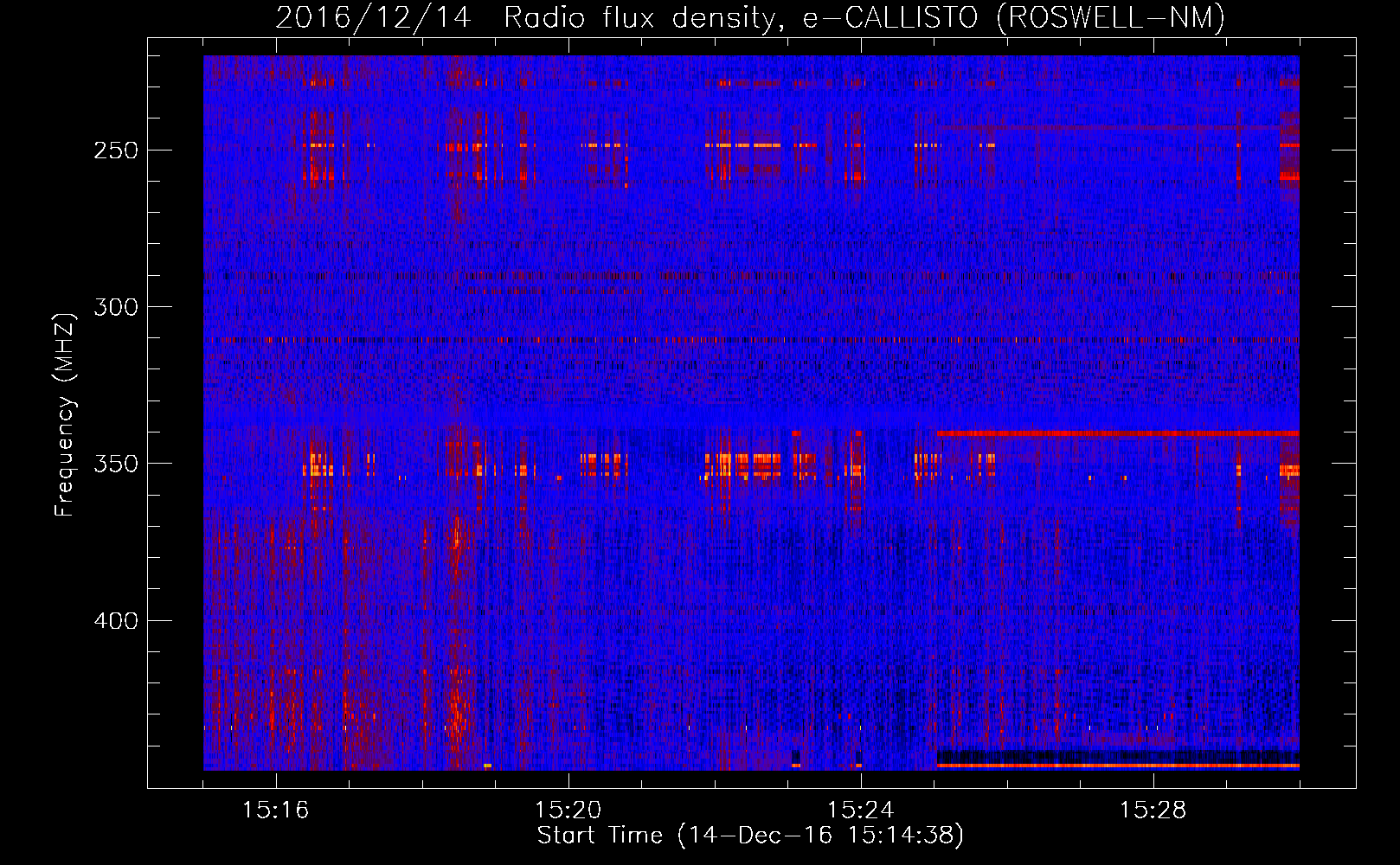Click the 350 frequency tick label
The image size is (1400, 865).
click(116, 464)
